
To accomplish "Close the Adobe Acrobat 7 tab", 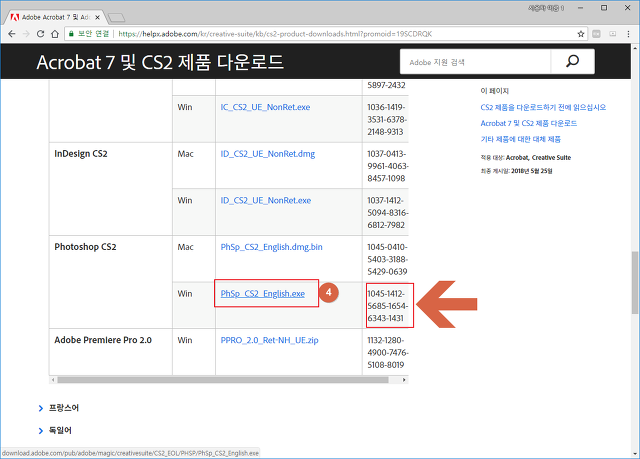I will pos(98,17).
